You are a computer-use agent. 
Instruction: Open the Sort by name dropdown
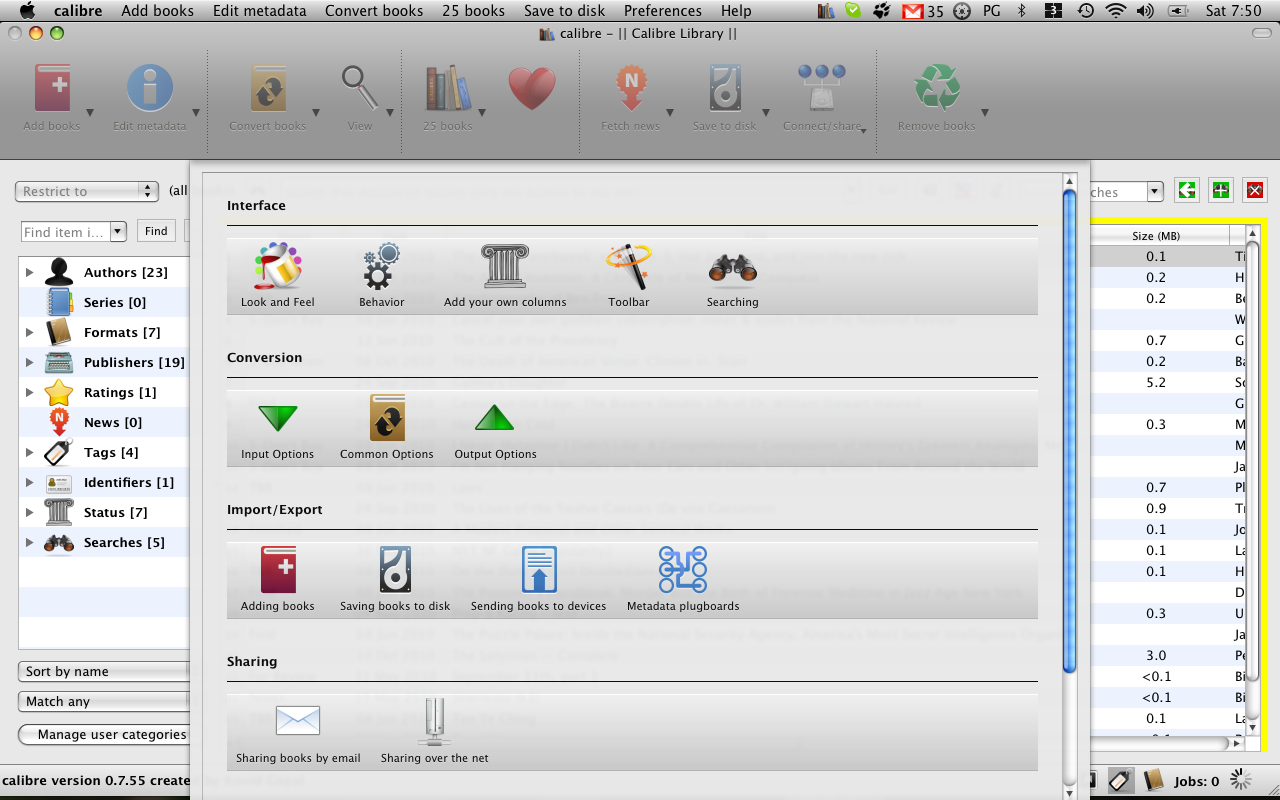[104, 671]
